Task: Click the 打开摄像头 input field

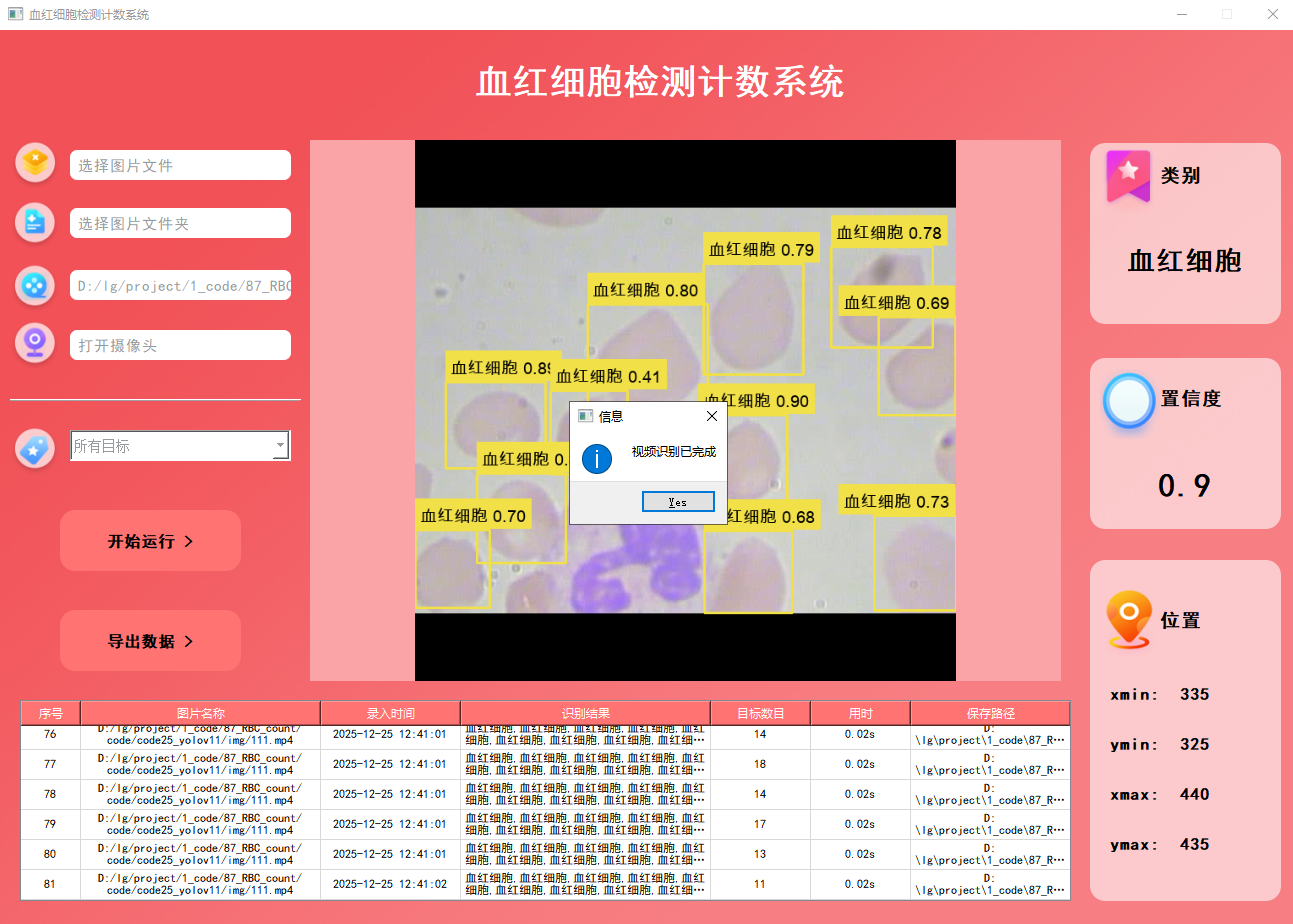Action: 180,345
